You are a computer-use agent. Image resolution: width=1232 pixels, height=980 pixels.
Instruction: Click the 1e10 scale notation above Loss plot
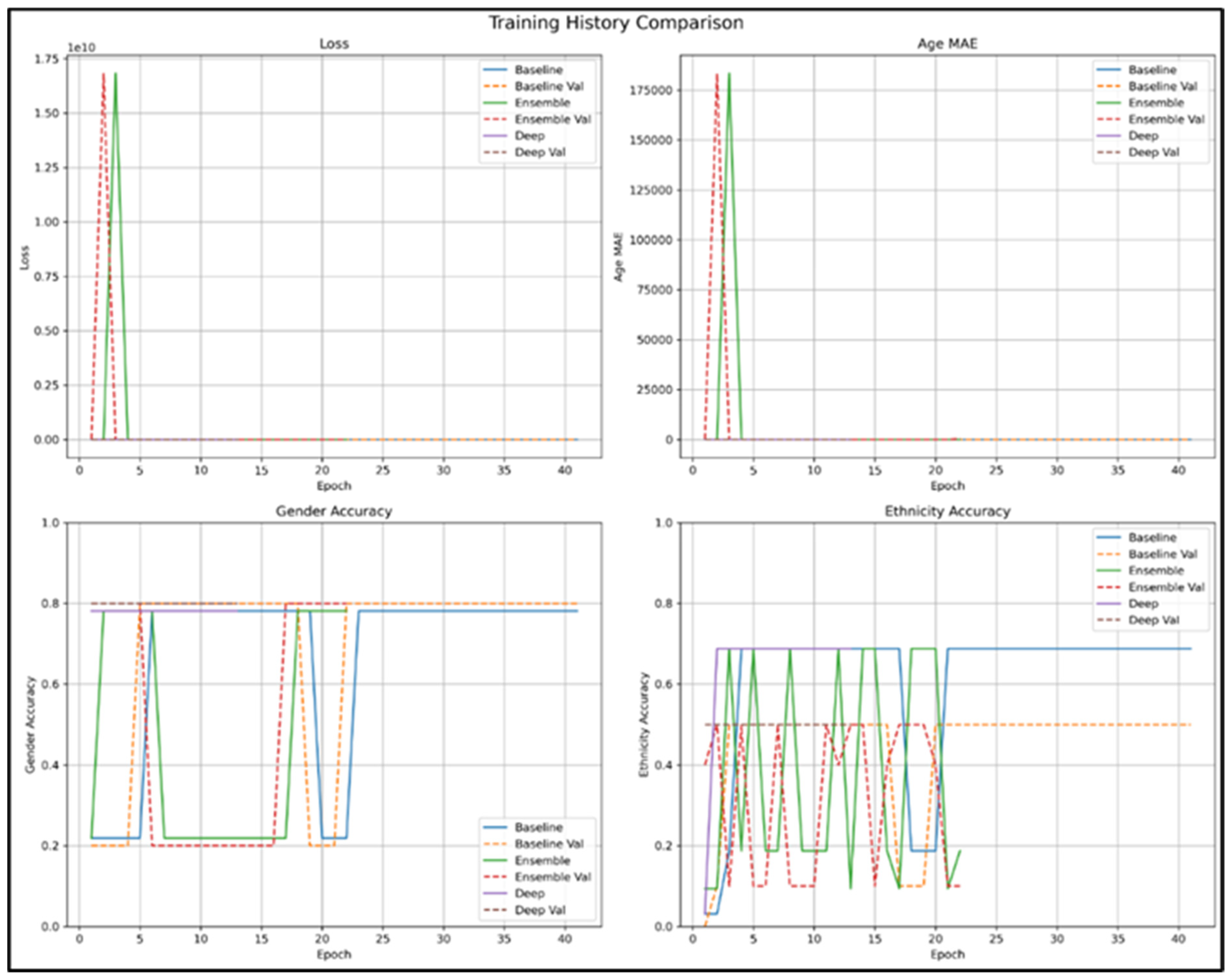tap(82, 47)
